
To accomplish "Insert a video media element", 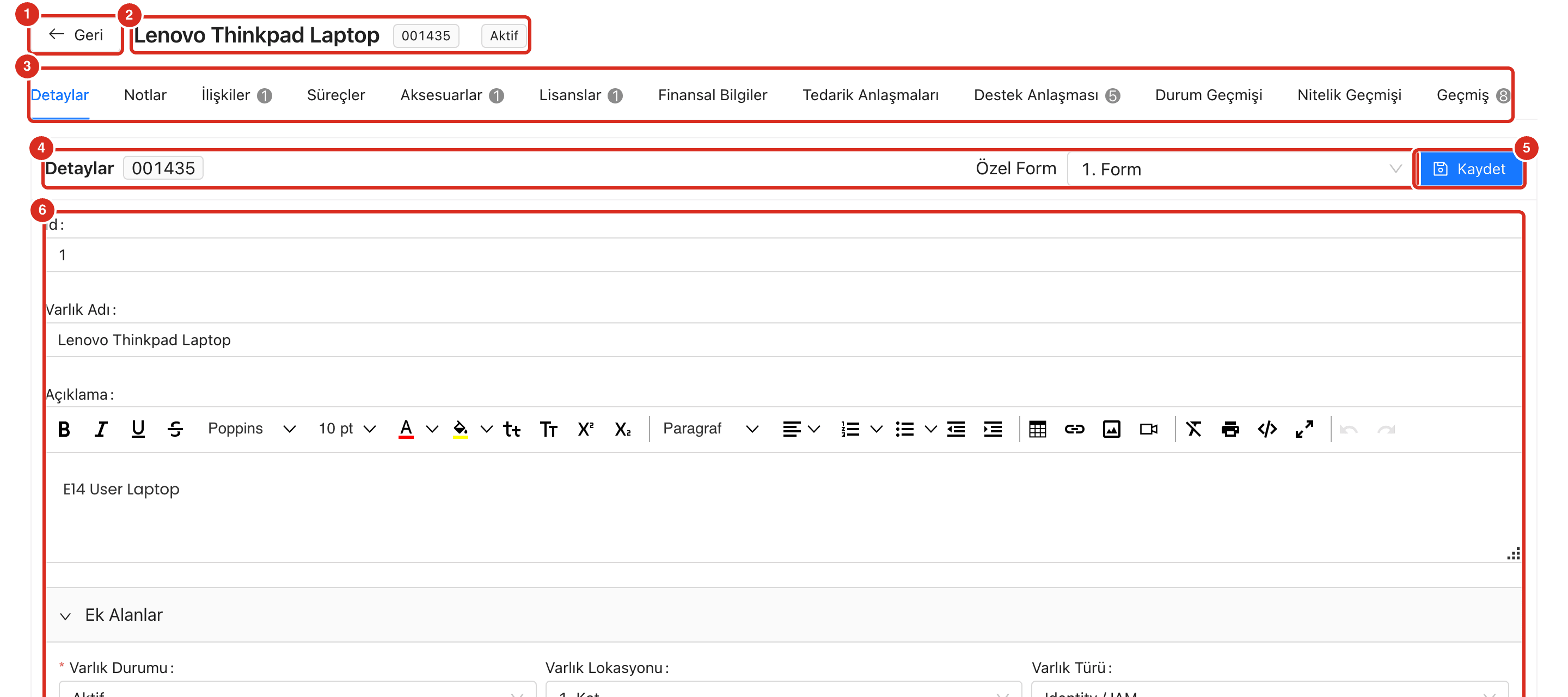I will click(x=1149, y=429).
